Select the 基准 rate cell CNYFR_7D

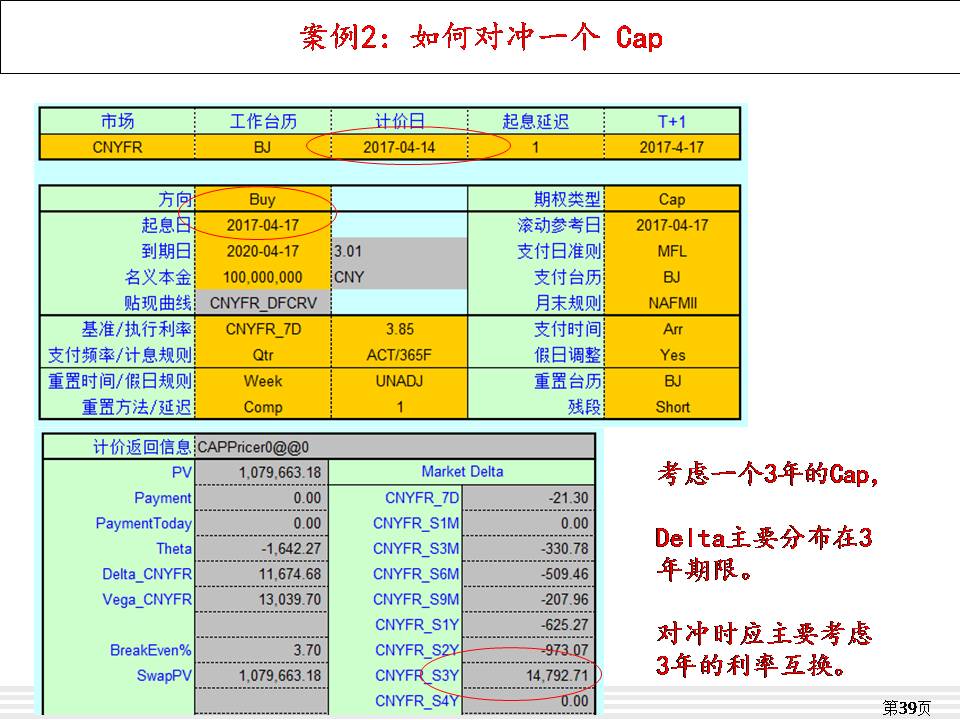[x=262, y=329]
